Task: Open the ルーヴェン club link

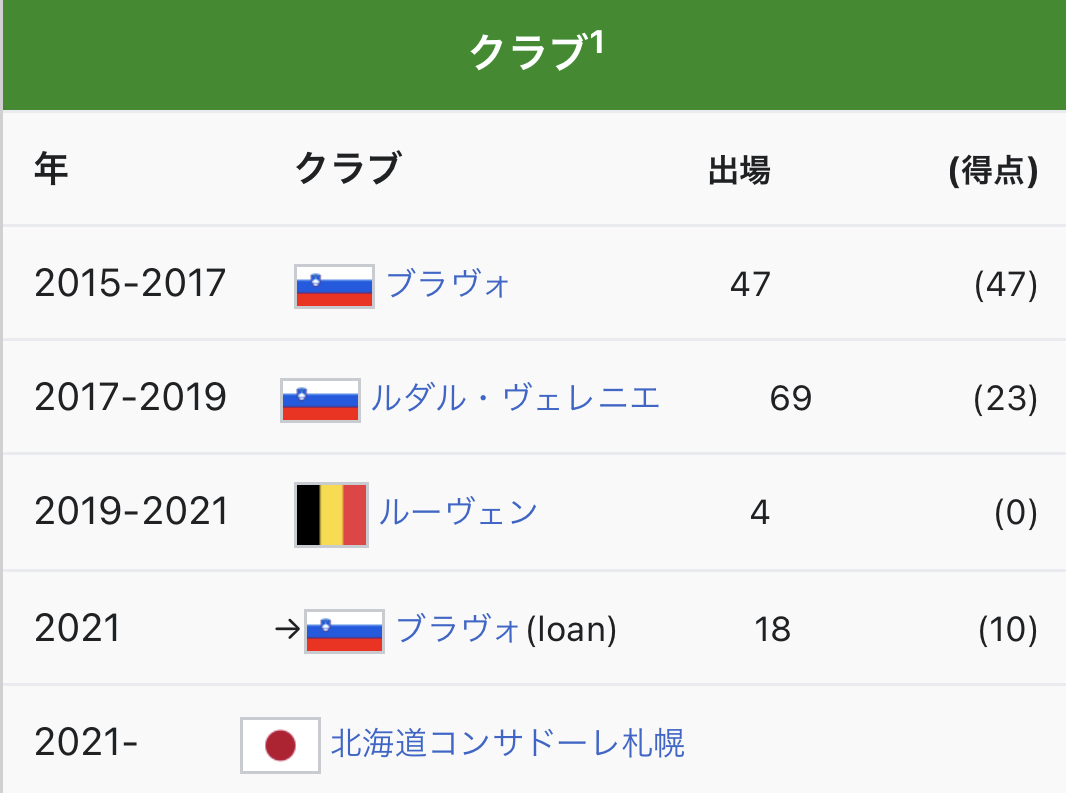Action: coord(458,513)
